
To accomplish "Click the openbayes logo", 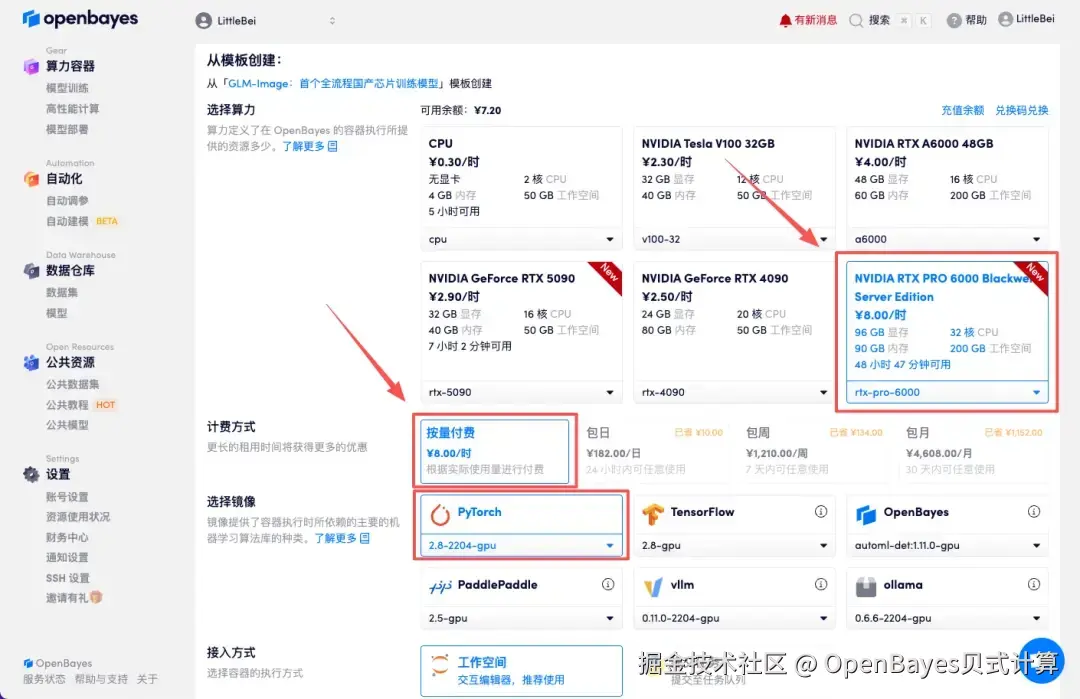I will click(80, 19).
